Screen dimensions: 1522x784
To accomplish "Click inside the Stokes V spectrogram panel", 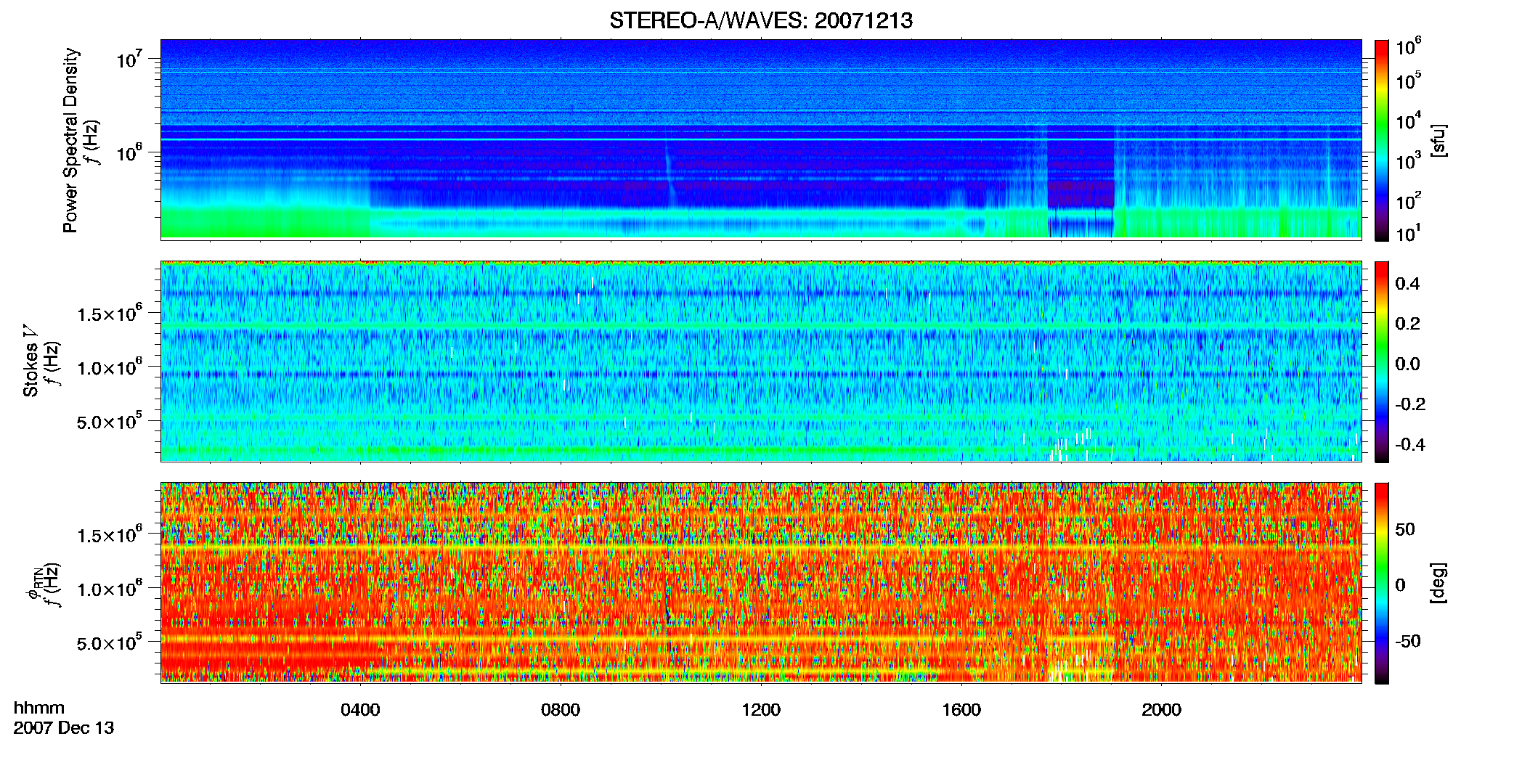I will (x=761, y=361).
